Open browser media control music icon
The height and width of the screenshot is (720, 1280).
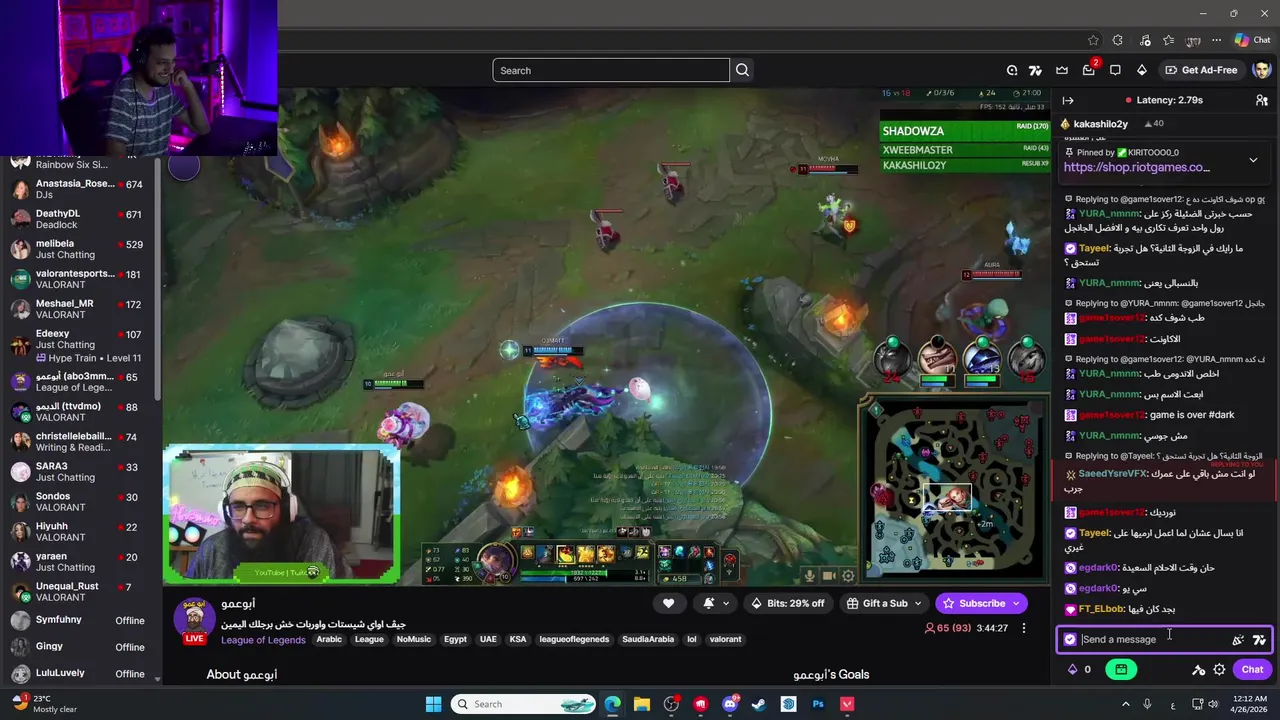click(x=1143, y=40)
